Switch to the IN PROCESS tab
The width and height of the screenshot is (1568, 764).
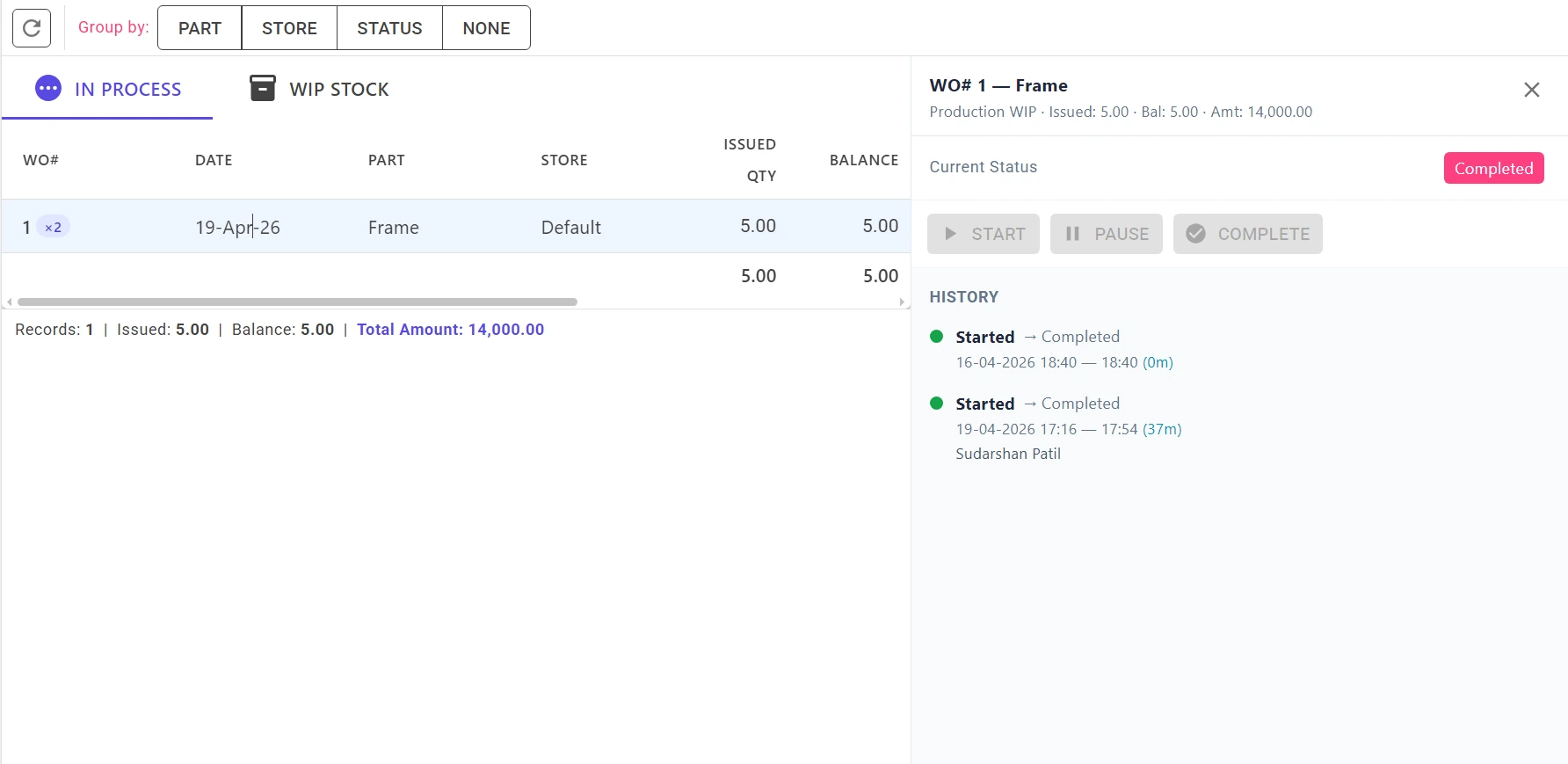click(x=107, y=89)
